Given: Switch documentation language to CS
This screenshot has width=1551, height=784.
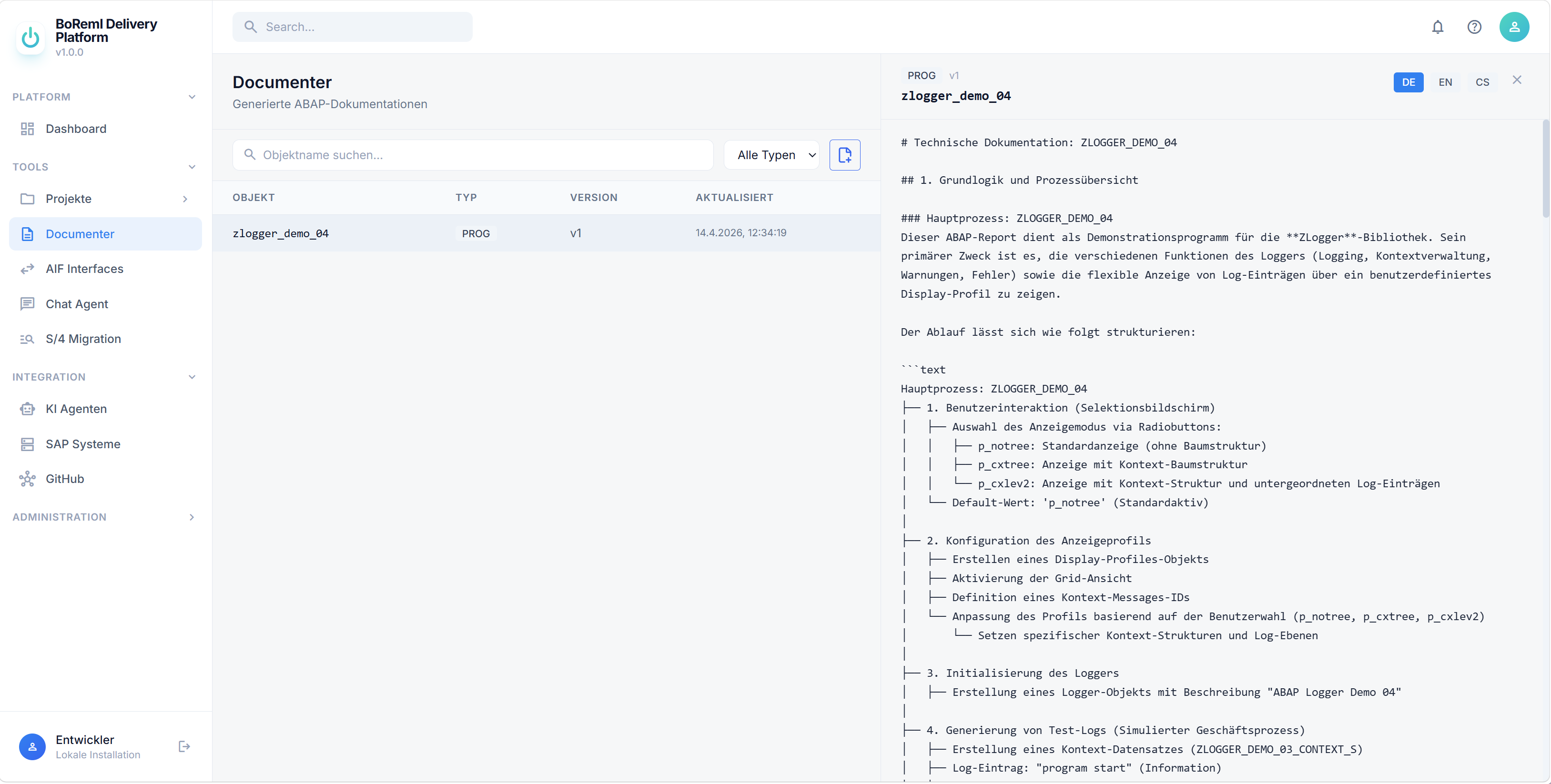Looking at the screenshot, I should point(1482,82).
